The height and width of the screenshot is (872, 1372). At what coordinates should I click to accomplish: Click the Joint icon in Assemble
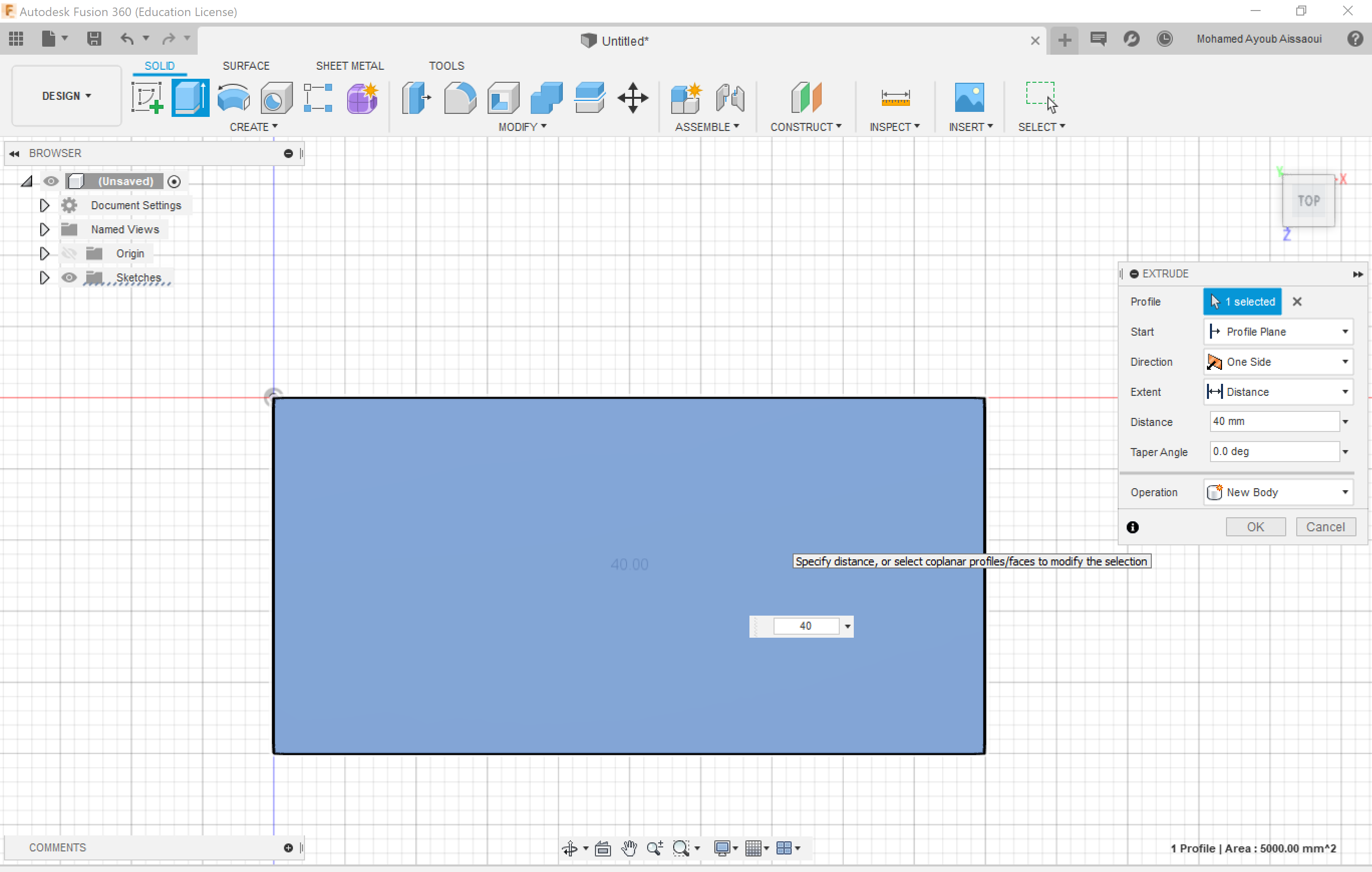pyautogui.click(x=730, y=97)
